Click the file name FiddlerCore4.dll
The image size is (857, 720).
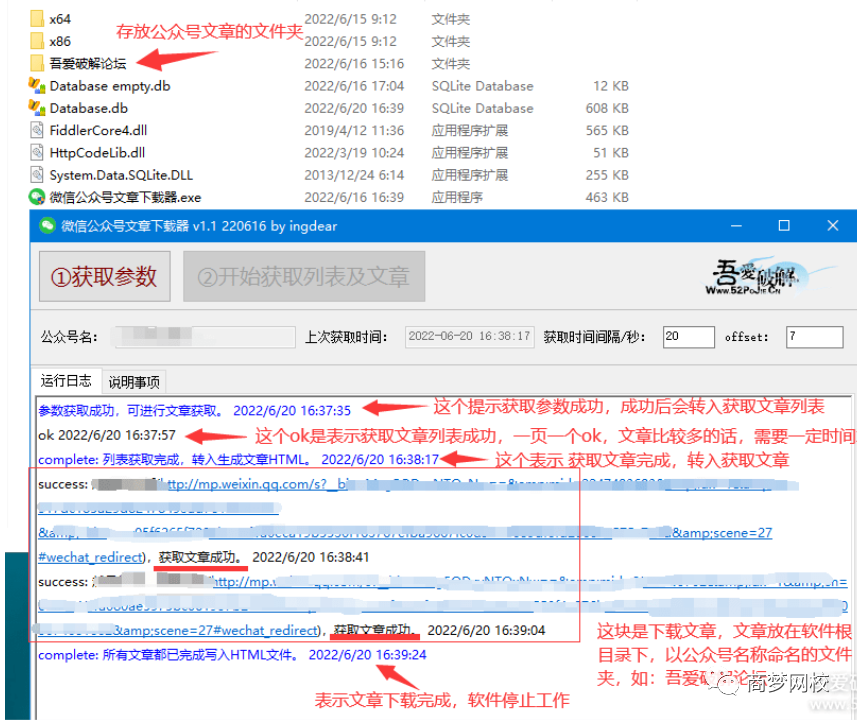tap(98, 131)
